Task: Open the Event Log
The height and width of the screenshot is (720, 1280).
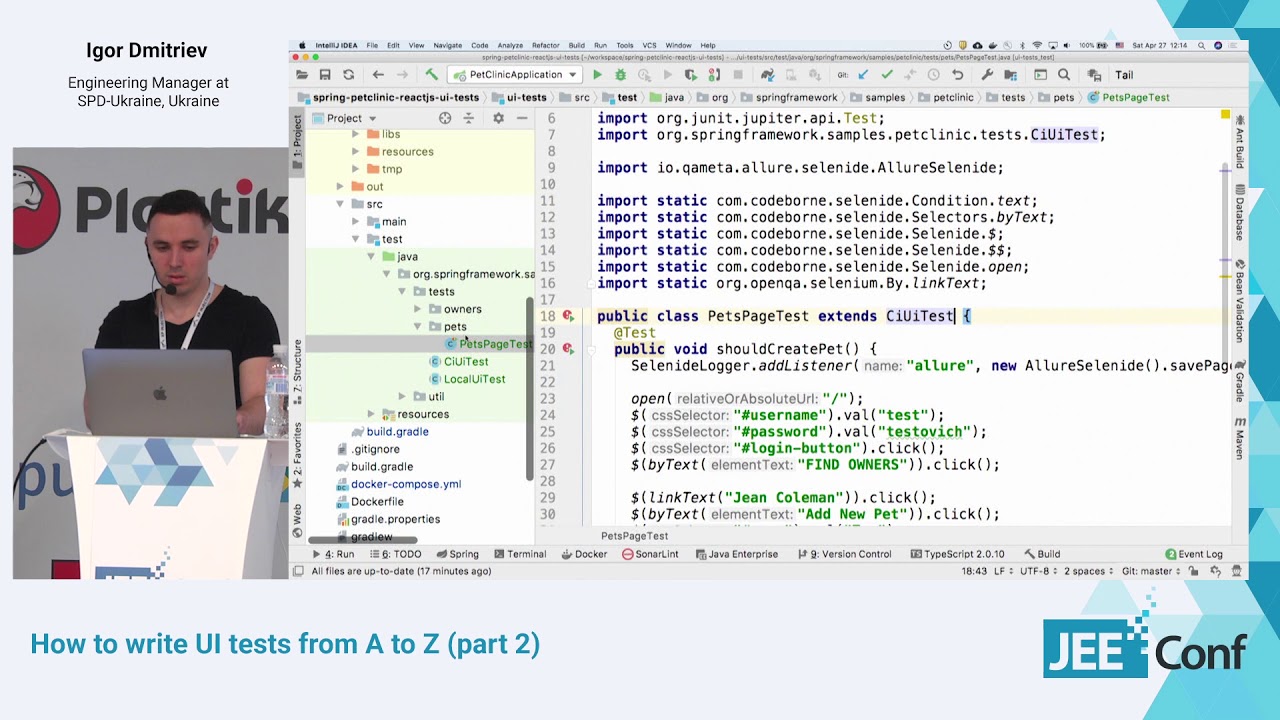Action: tap(1193, 554)
